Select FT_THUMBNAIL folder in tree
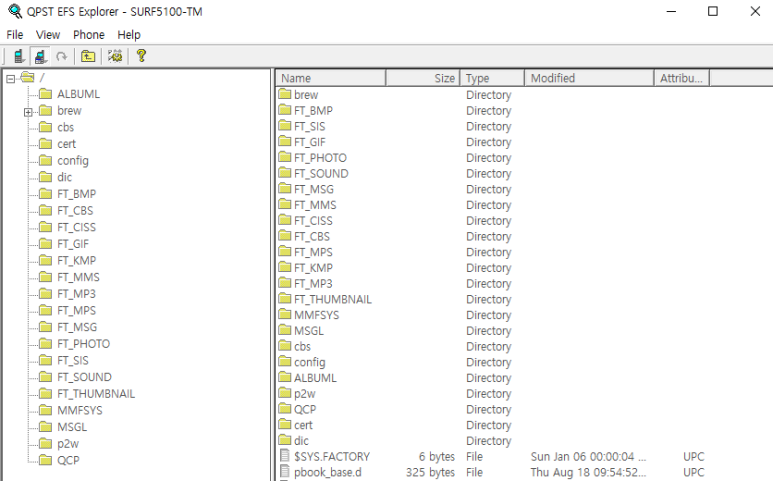This screenshot has width=773, height=481. click(96, 394)
